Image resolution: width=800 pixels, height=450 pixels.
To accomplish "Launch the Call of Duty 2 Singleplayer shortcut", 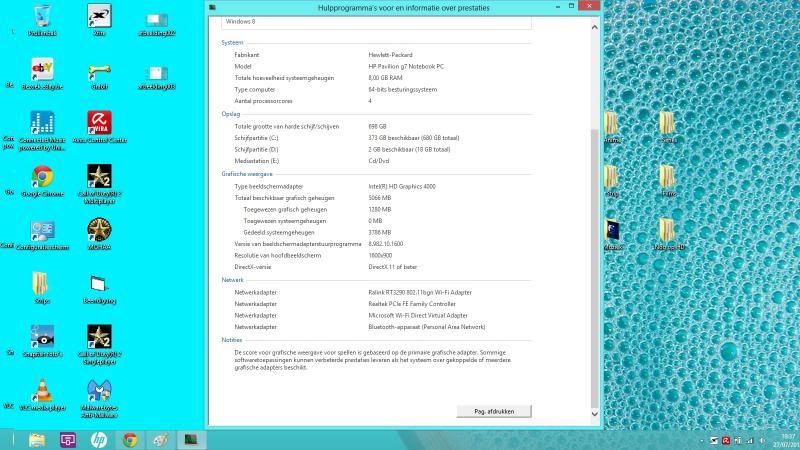I will 99,344.
